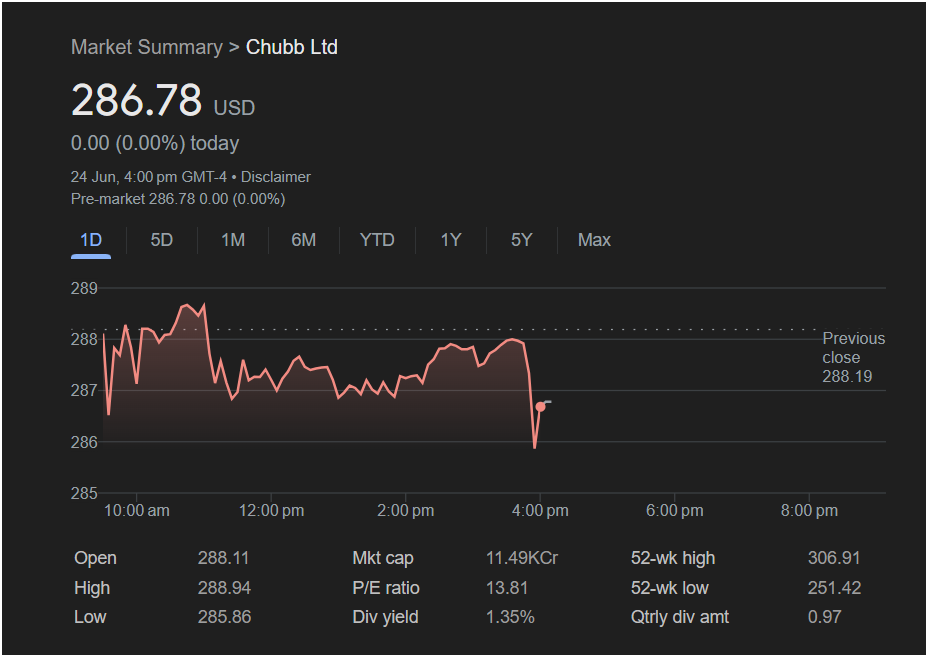Select the YTD range tab
Screen dimensions: 928x657
(377, 240)
